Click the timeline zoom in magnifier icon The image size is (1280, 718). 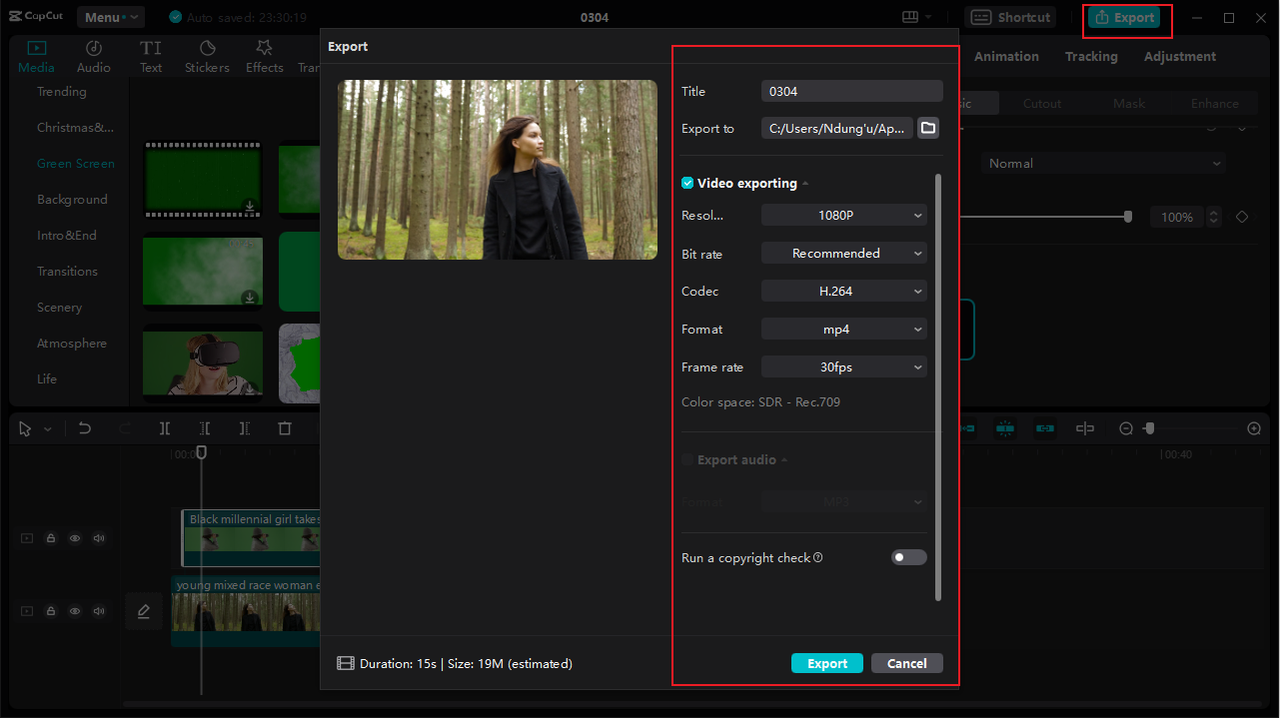[x=1254, y=428]
